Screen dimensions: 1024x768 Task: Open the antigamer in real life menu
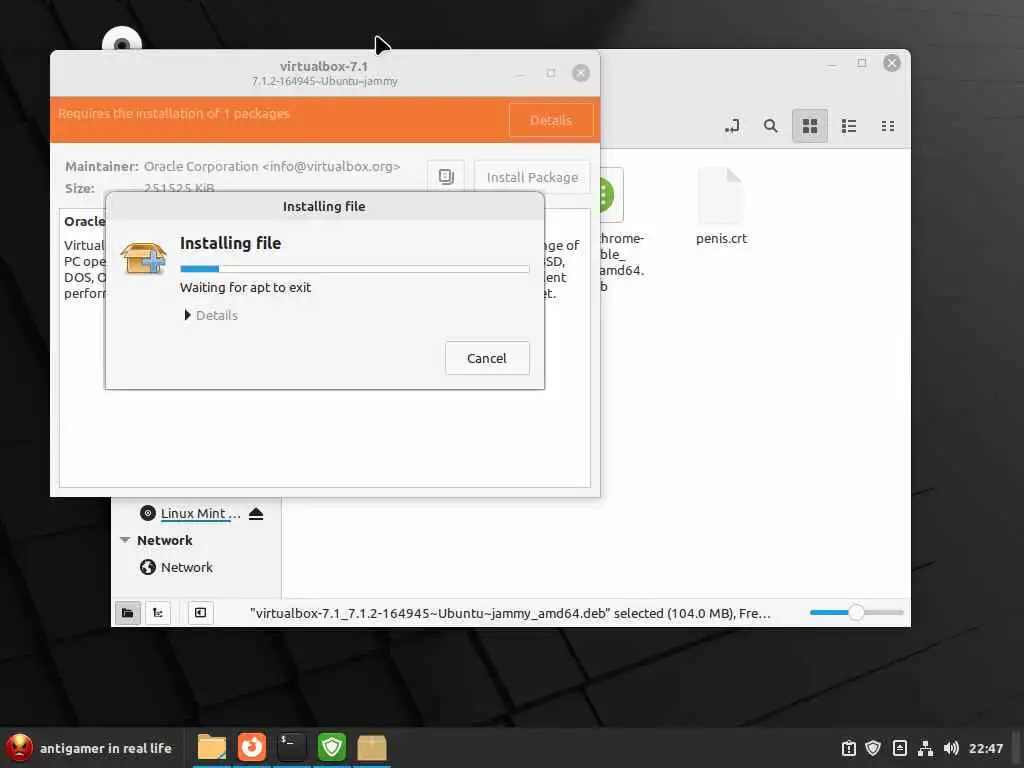pyautogui.click(x=89, y=748)
